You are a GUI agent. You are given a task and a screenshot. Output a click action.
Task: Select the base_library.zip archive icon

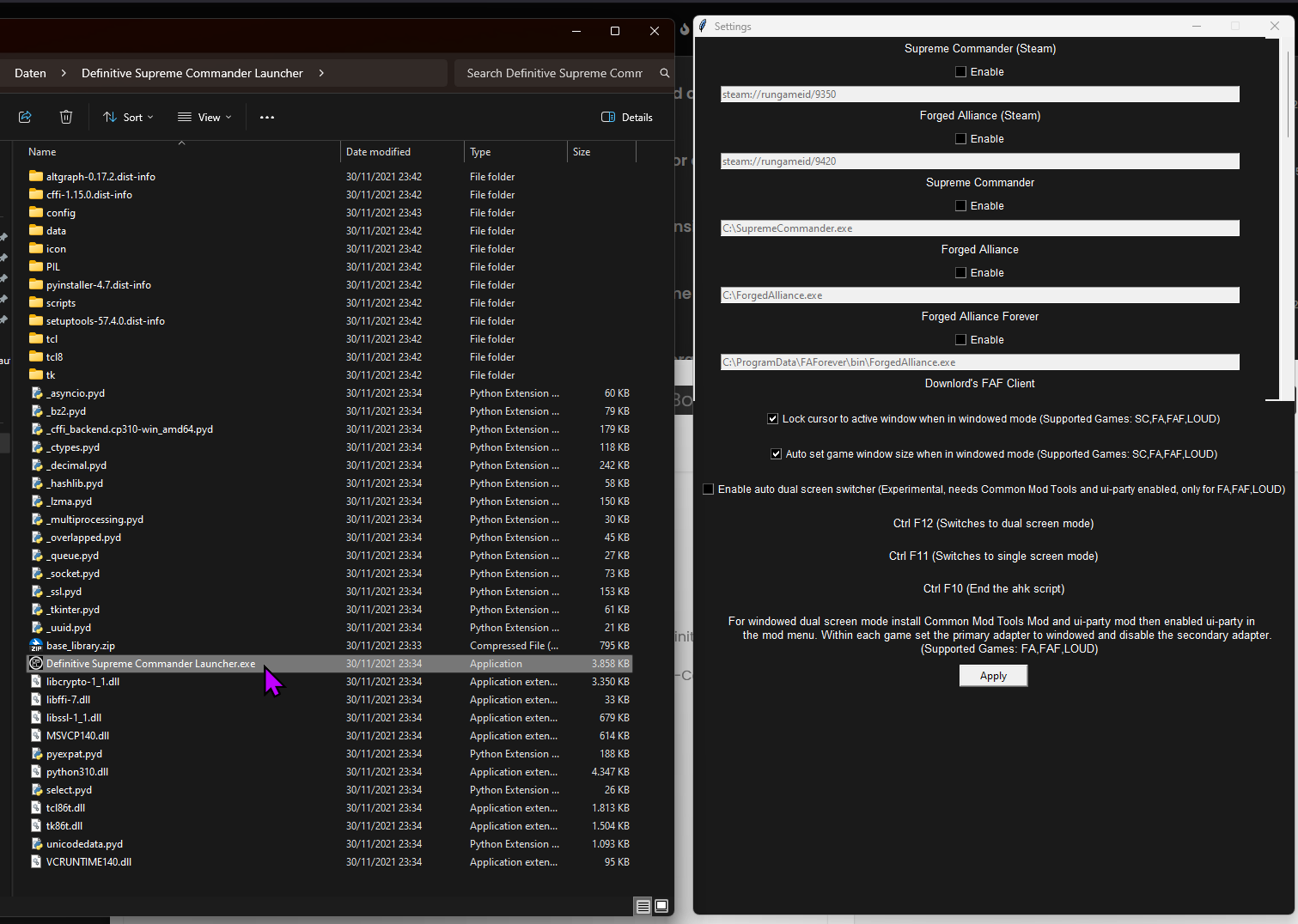[36, 645]
